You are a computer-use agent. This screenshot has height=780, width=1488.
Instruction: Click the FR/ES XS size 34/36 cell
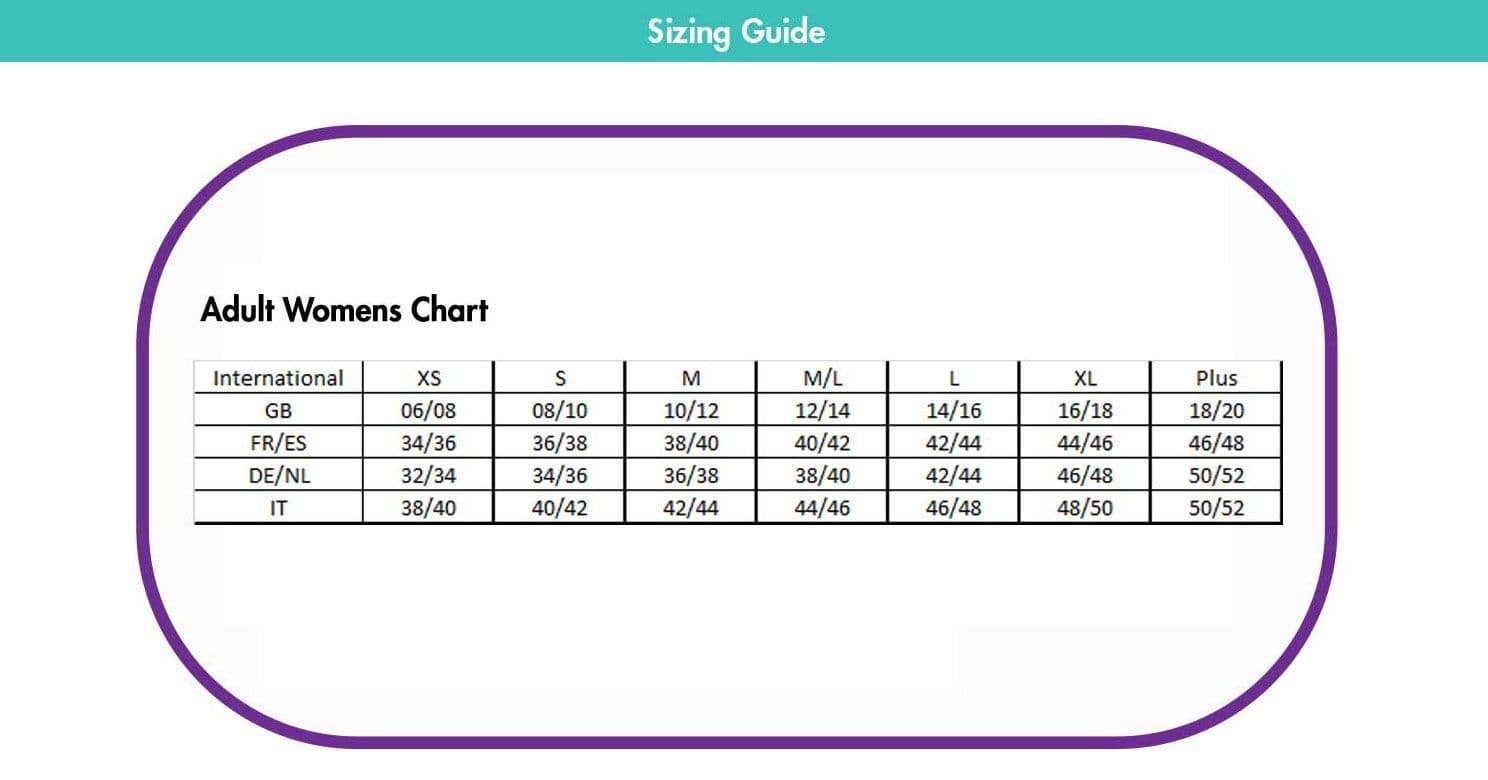428,443
